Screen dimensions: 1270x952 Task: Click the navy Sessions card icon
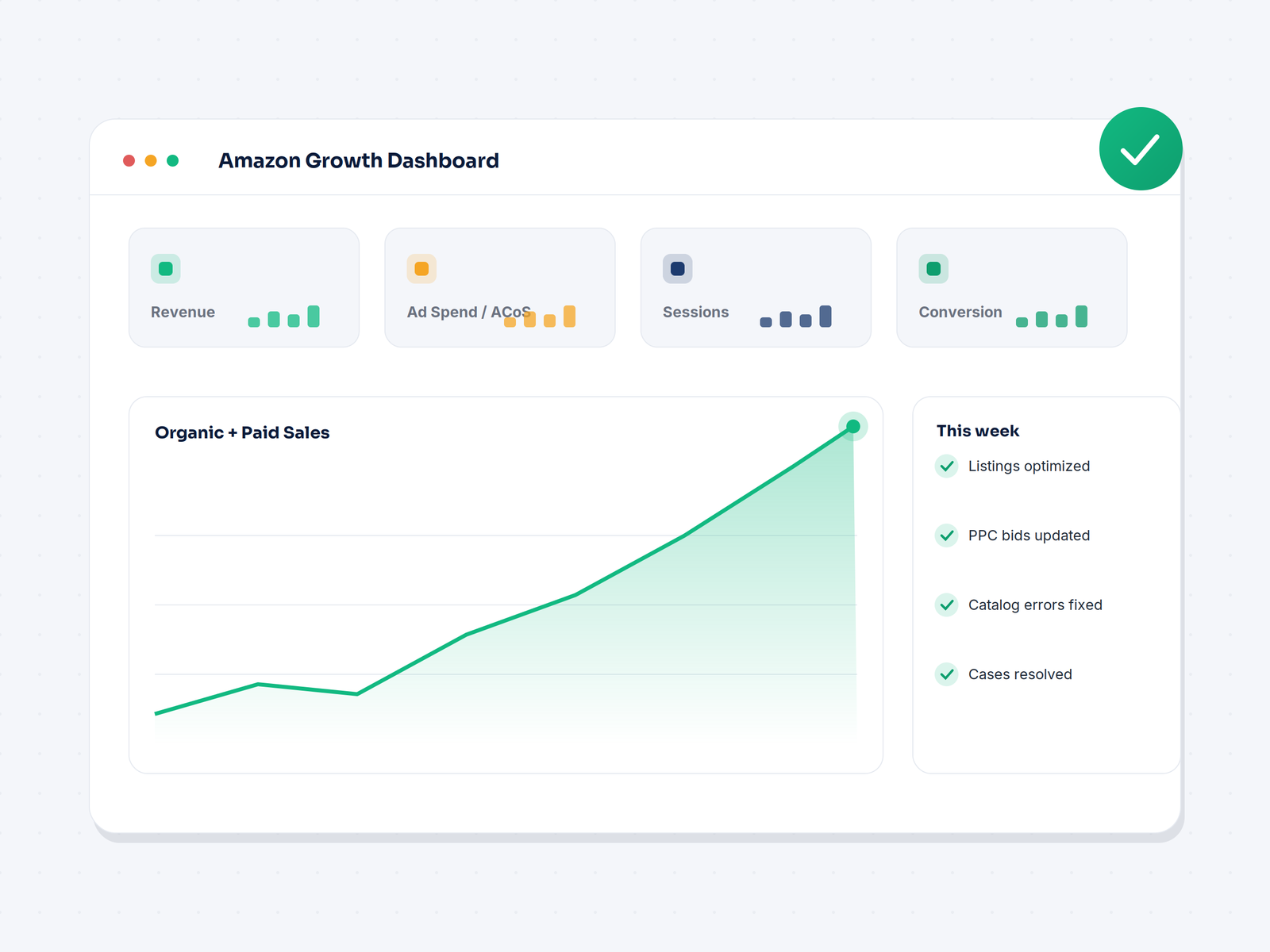[x=678, y=269]
